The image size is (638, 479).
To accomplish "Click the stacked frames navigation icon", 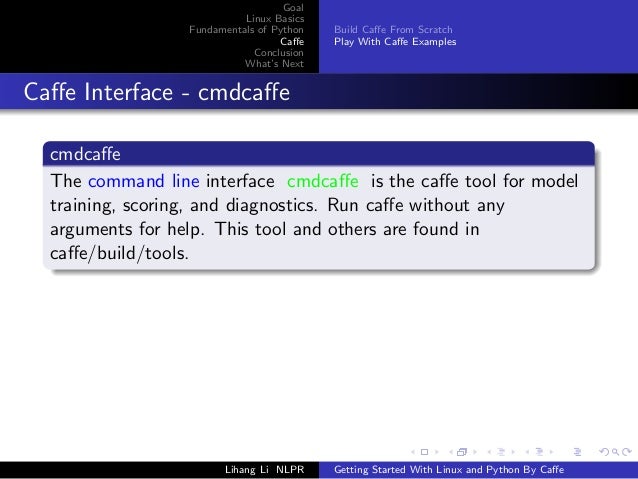I will tap(462, 452).
